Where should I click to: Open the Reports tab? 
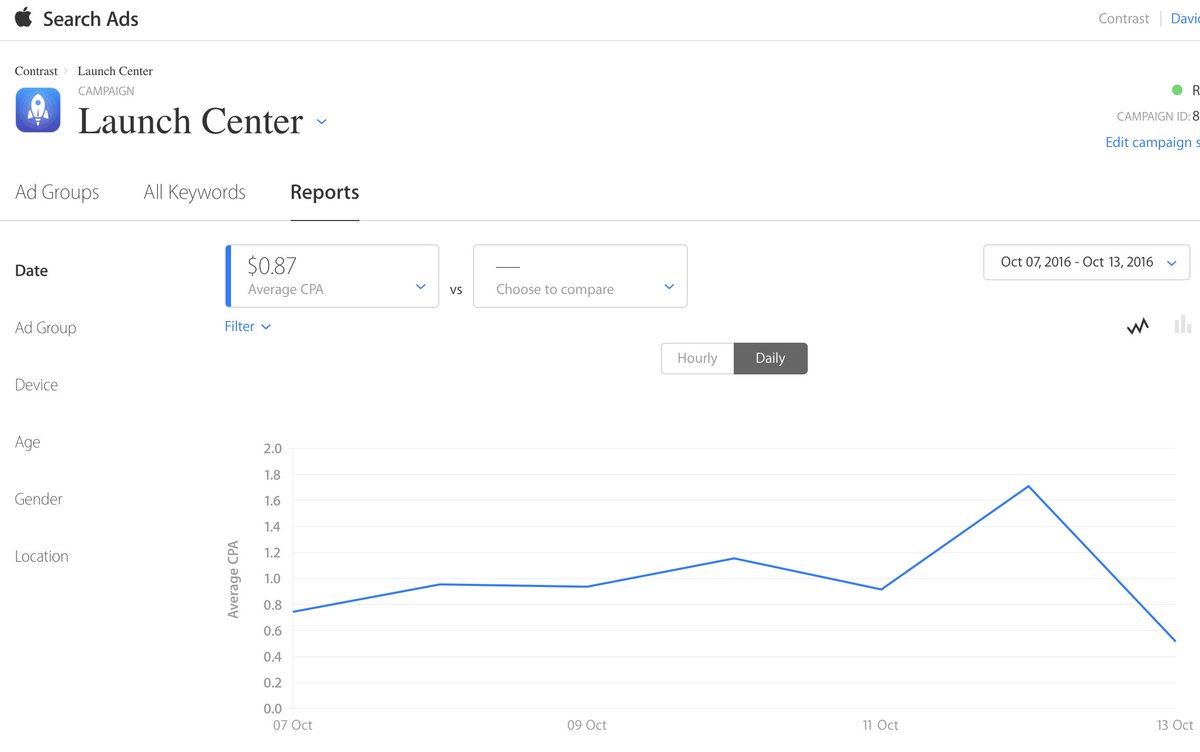[325, 192]
